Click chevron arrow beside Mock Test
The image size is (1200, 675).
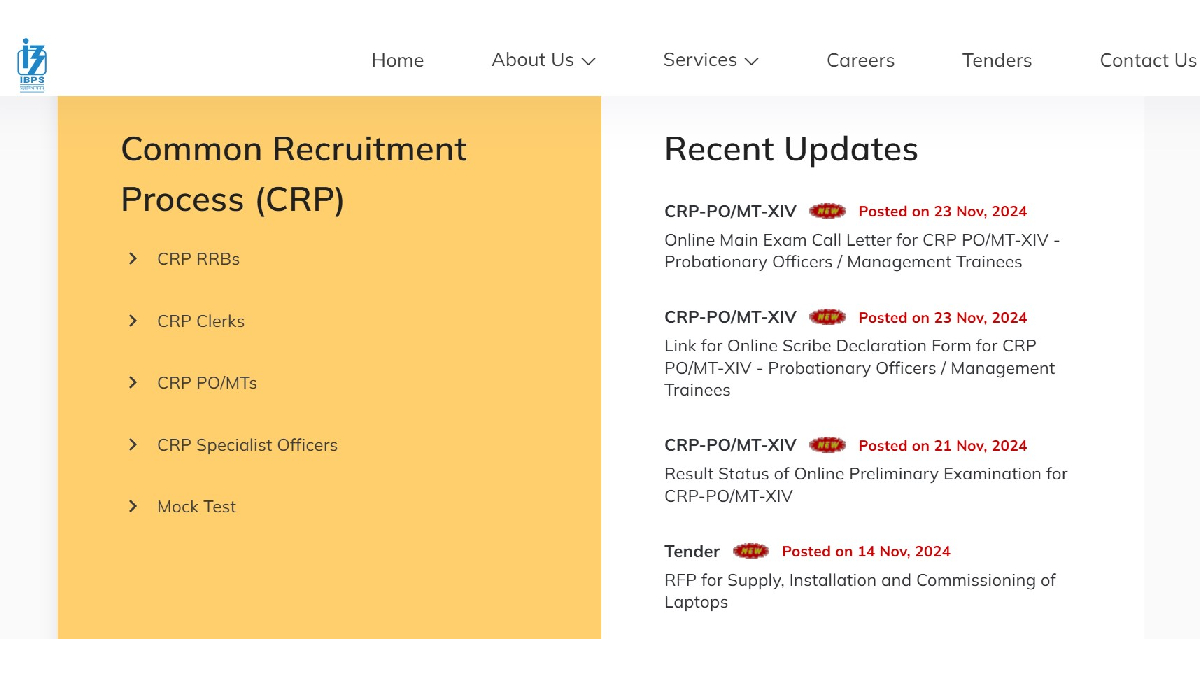click(133, 507)
